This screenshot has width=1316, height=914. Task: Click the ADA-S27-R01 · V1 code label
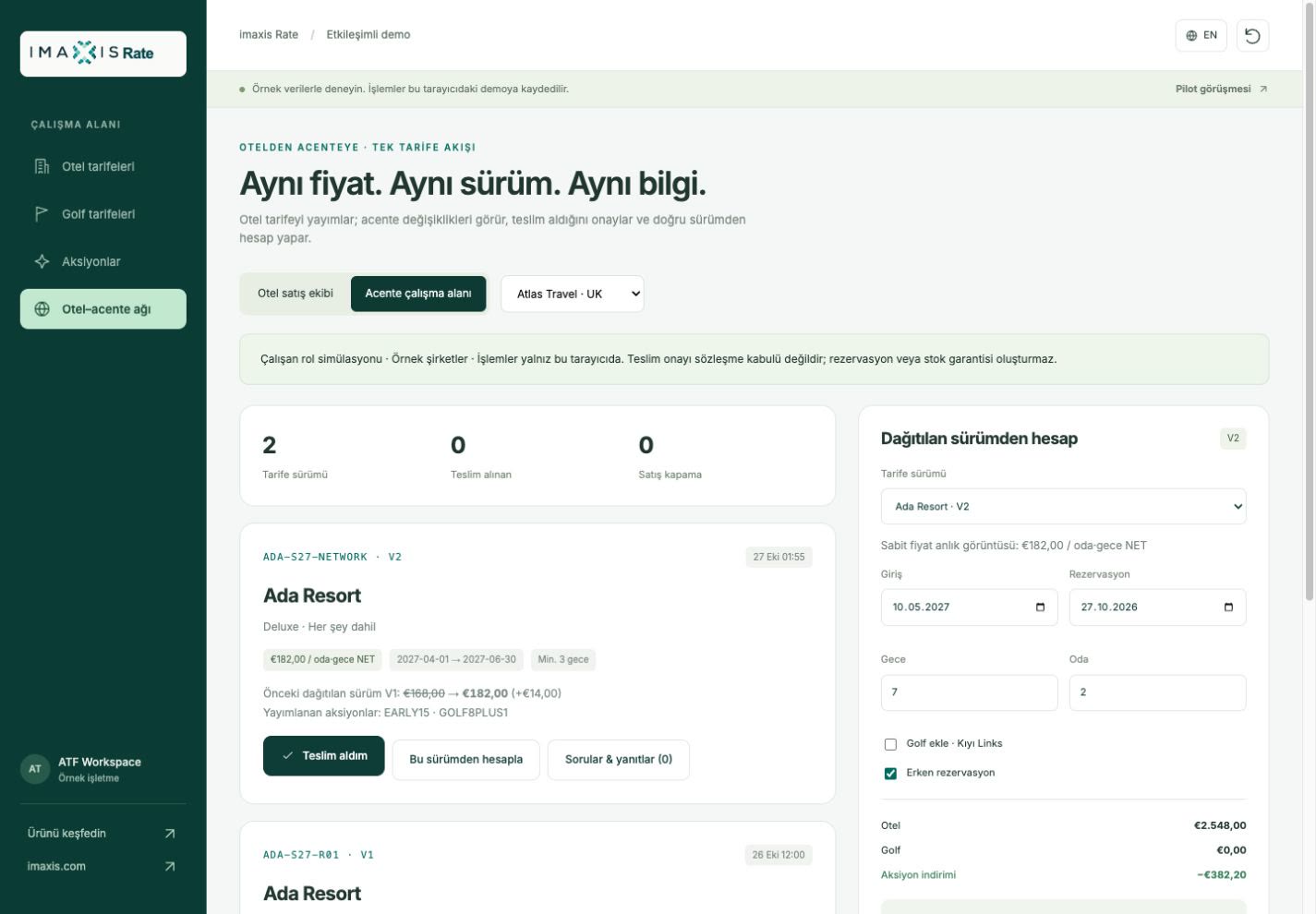(x=319, y=856)
